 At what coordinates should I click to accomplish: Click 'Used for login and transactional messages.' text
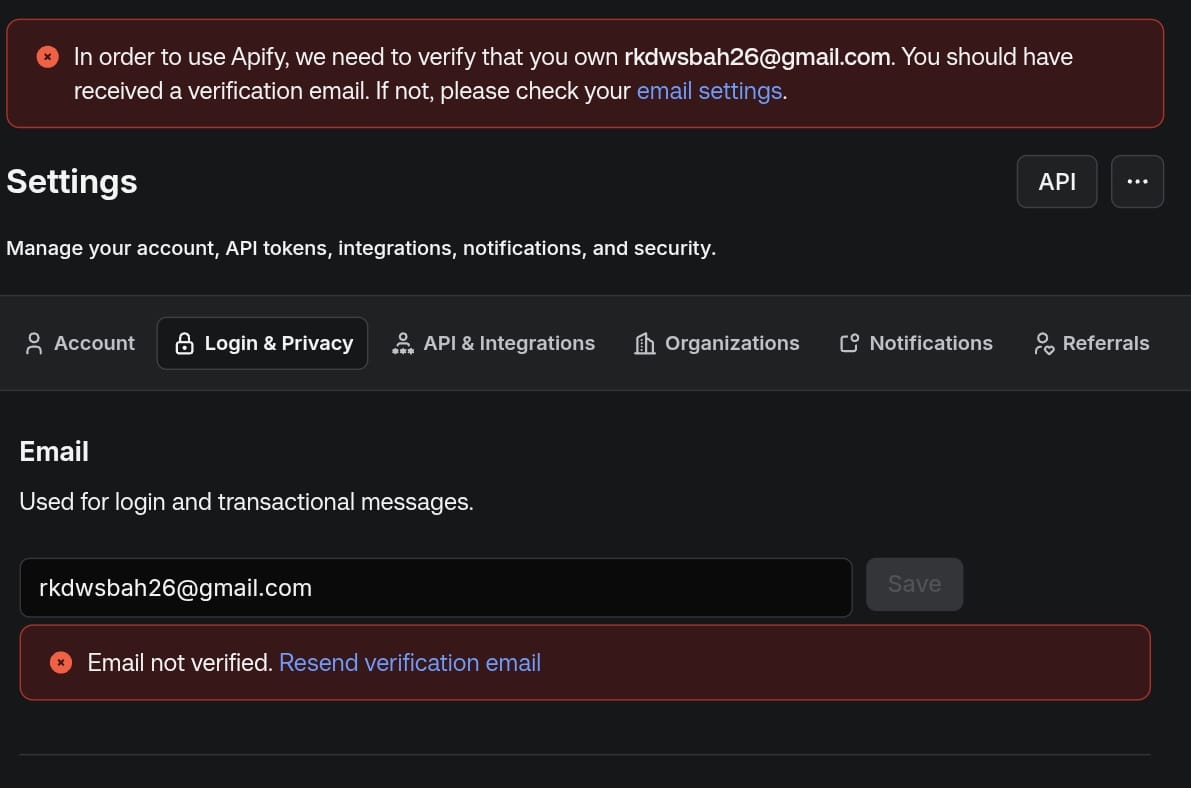pos(246,502)
